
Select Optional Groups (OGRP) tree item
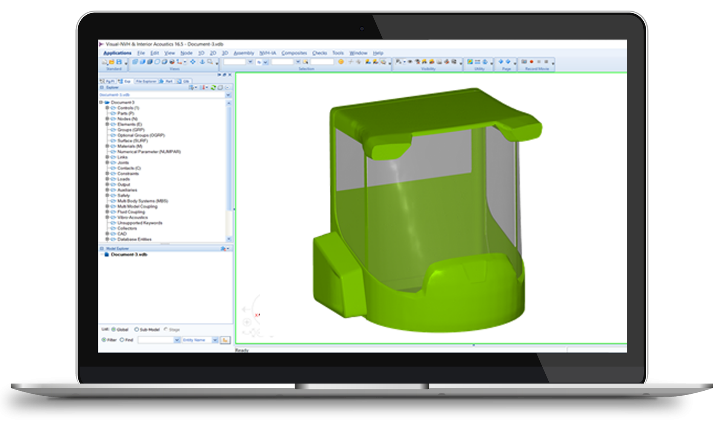pyautogui.click(x=141, y=135)
